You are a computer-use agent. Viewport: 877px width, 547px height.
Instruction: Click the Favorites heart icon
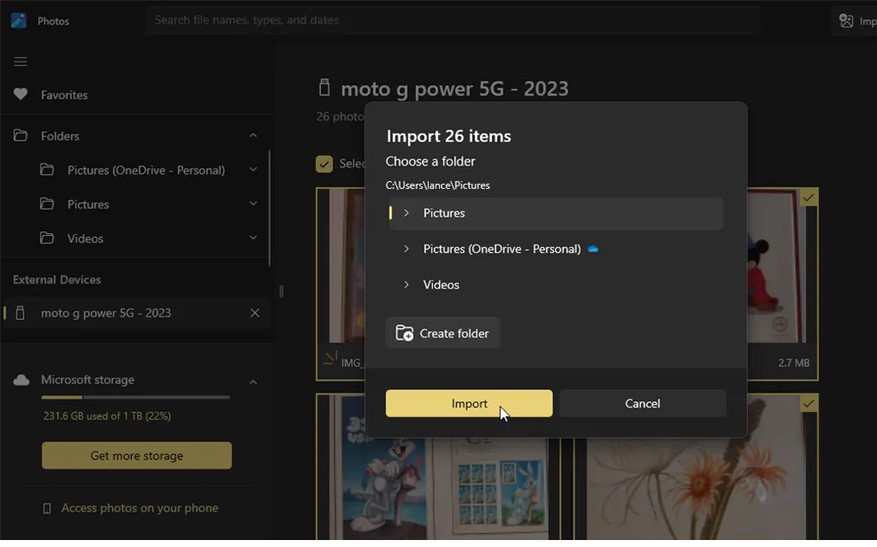tap(21, 95)
